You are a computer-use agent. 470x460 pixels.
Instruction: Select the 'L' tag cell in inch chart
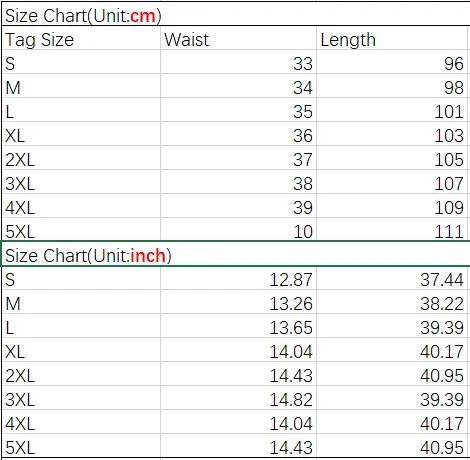coord(81,326)
